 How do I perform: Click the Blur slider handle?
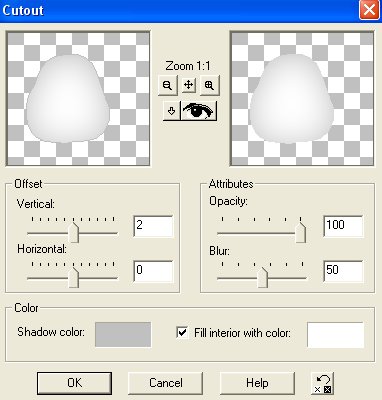pos(263,278)
